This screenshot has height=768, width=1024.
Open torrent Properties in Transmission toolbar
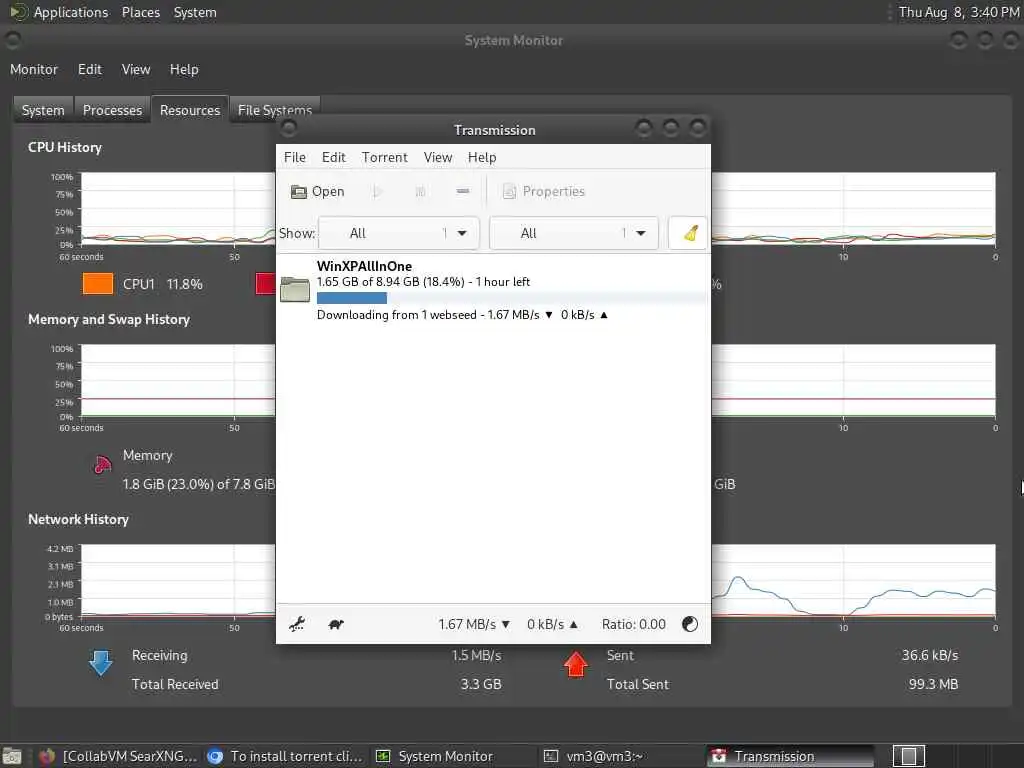(544, 191)
